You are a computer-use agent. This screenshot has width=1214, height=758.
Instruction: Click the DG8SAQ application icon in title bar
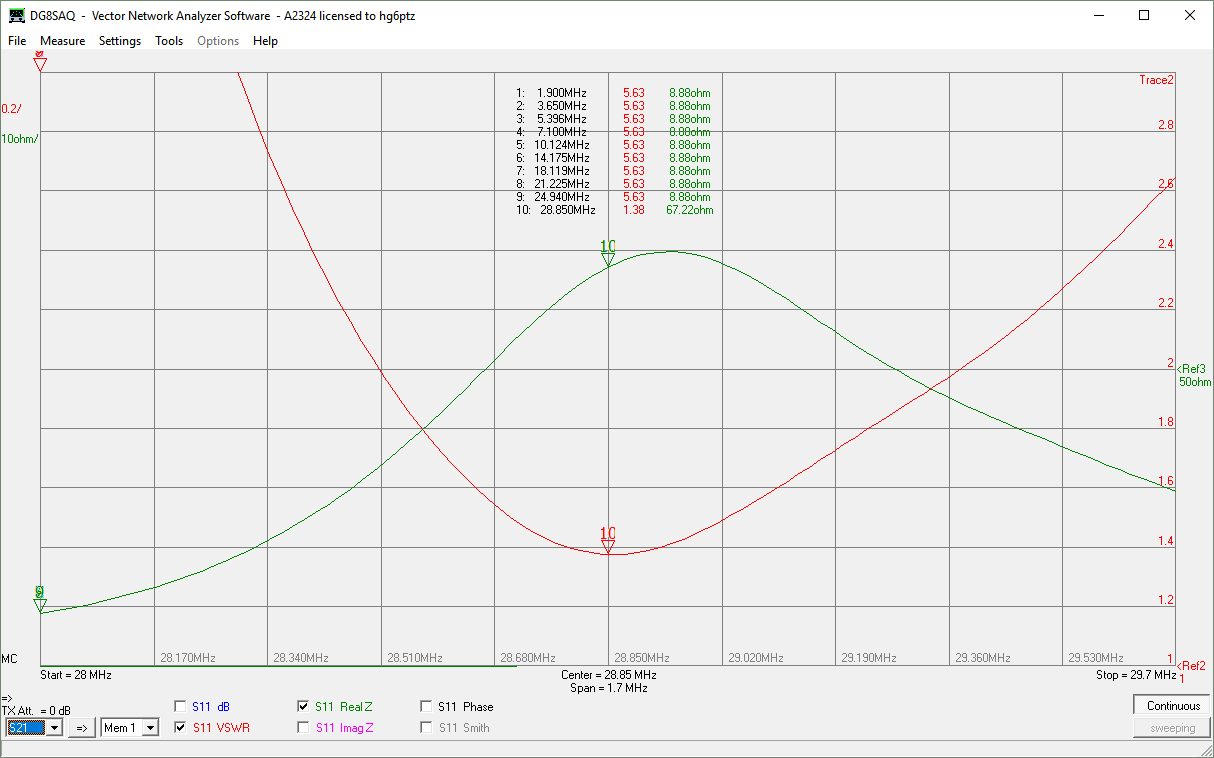[x=17, y=16]
